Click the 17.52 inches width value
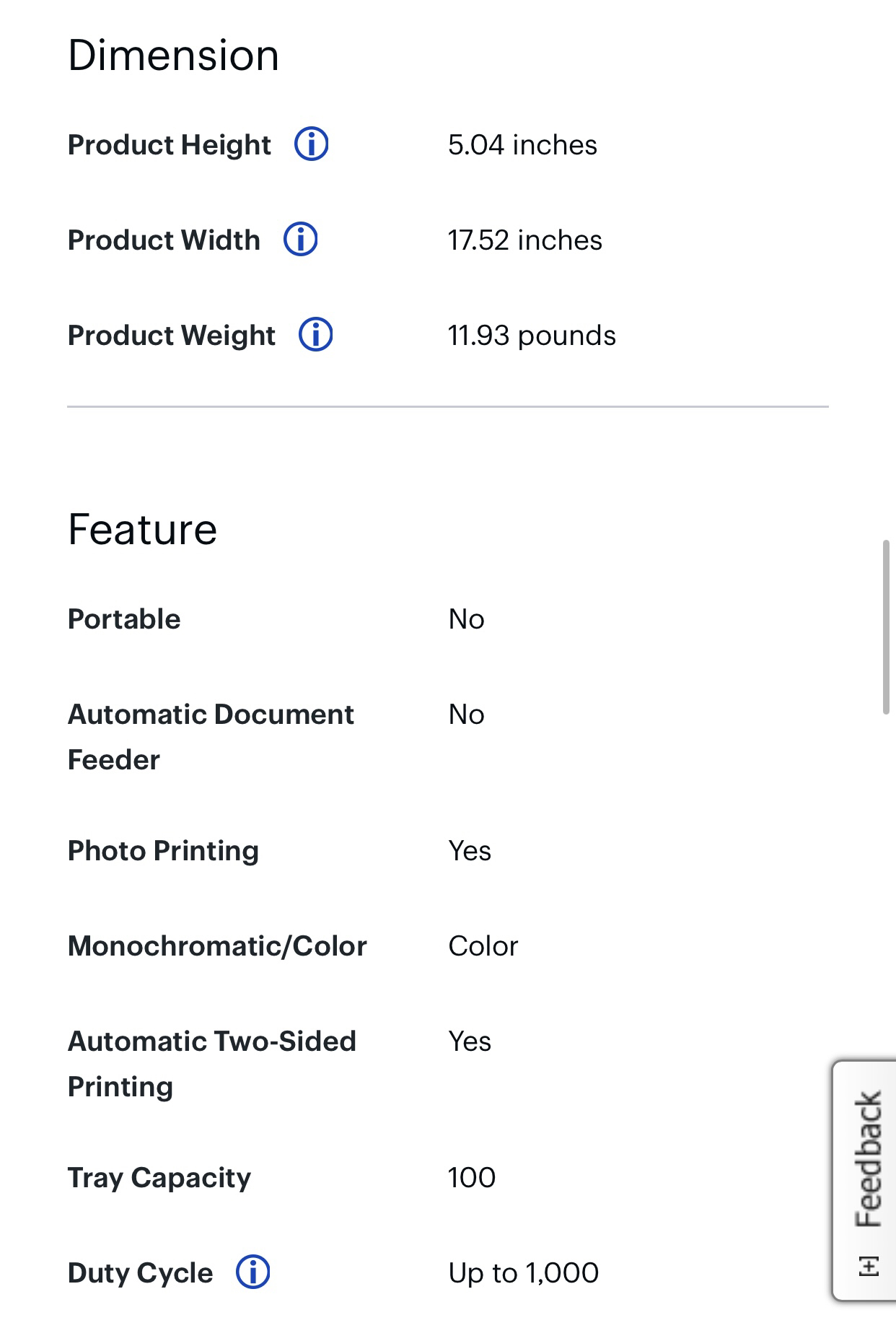 524,240
